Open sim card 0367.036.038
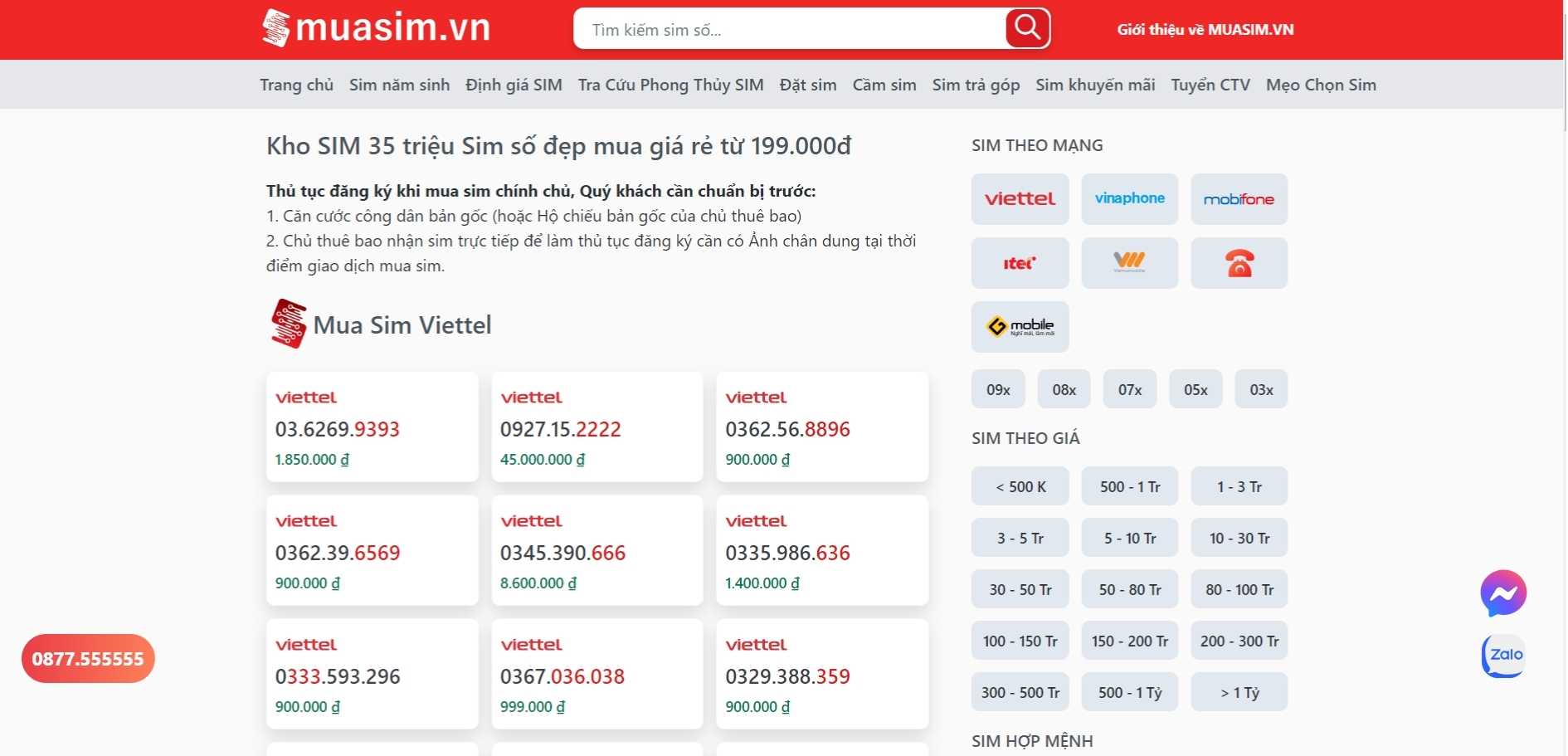This screenshot has width=1568, height=756. 597,674
